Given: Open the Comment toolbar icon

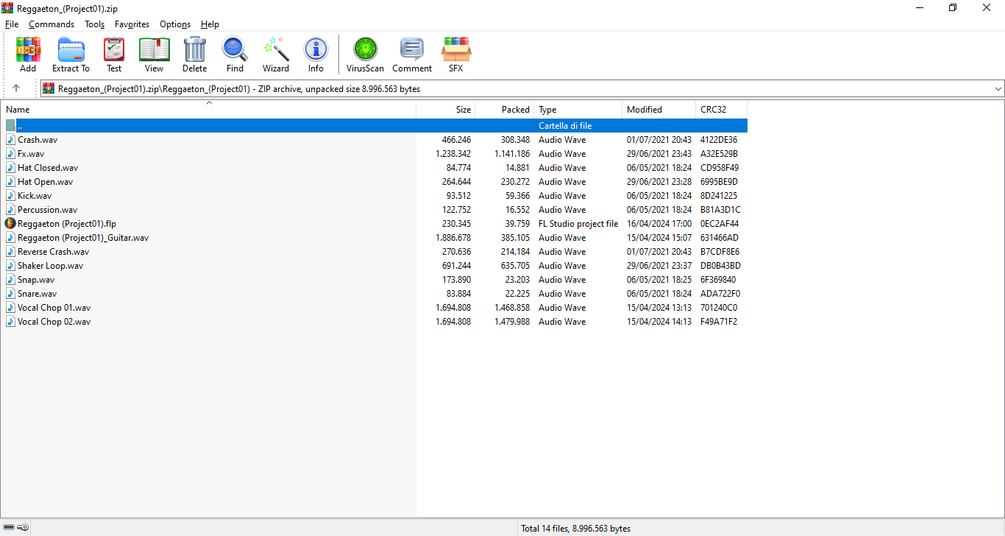Looking at the screenshot, I should coord(412,54).
